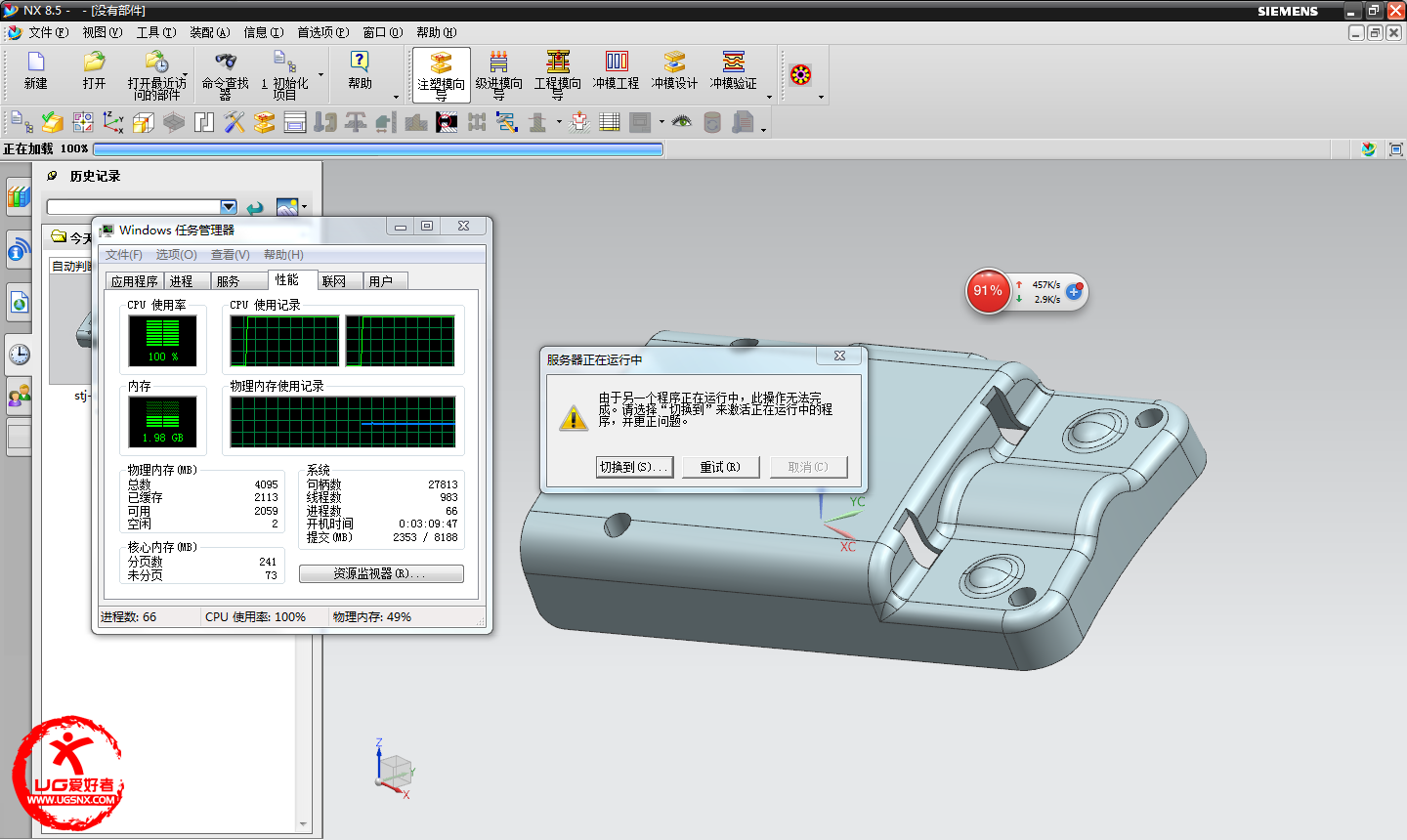Viewport: 1407px width, 840px height.
Task: Open the NX 视图(V) menu
Action: pyautogui.click(x=103, y=32)
